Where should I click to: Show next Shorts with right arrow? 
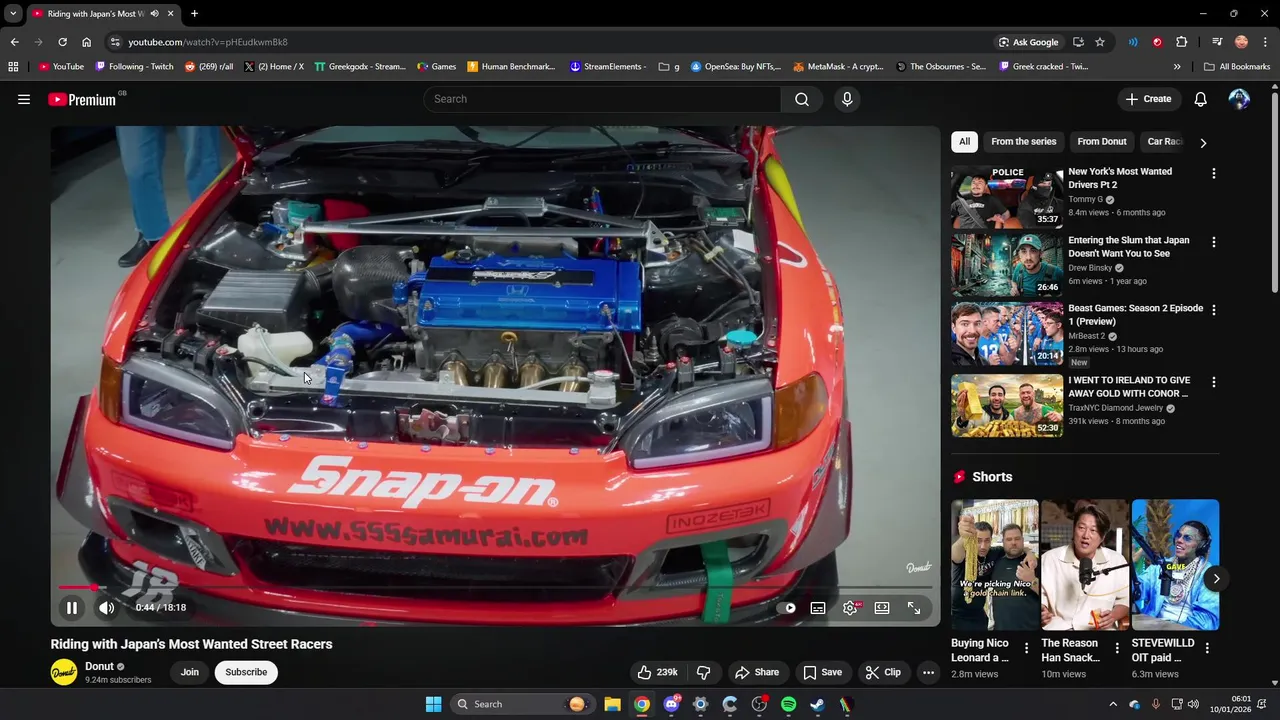point(1216,578)
